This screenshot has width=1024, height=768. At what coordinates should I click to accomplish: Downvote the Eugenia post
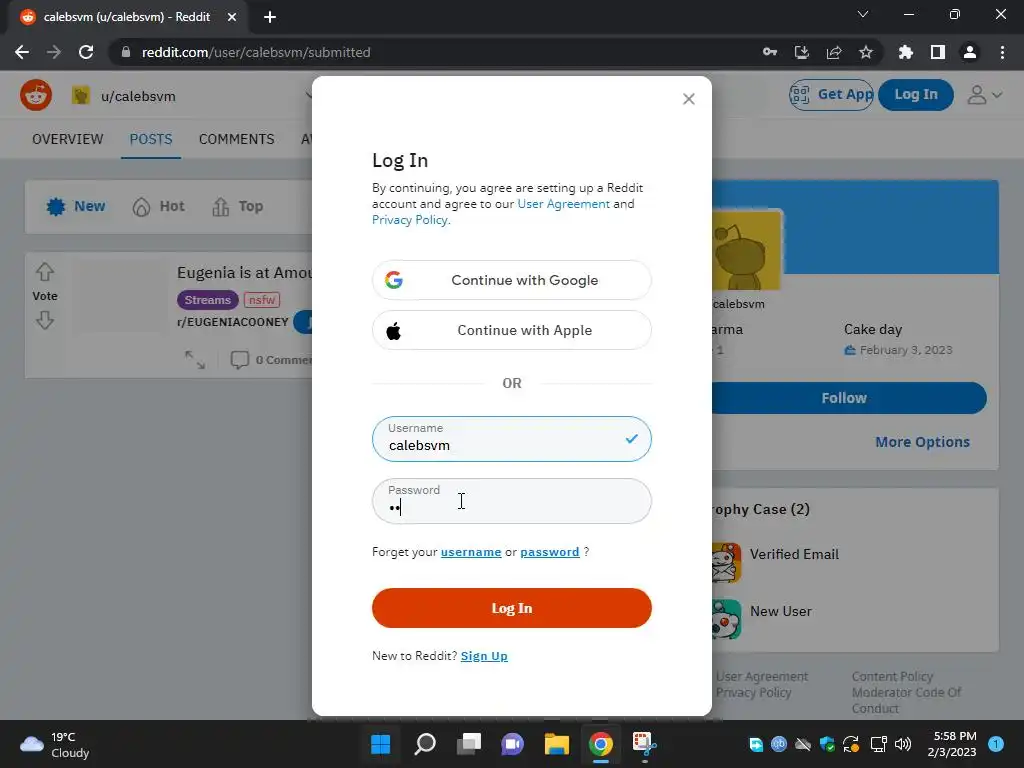(44, 320)
